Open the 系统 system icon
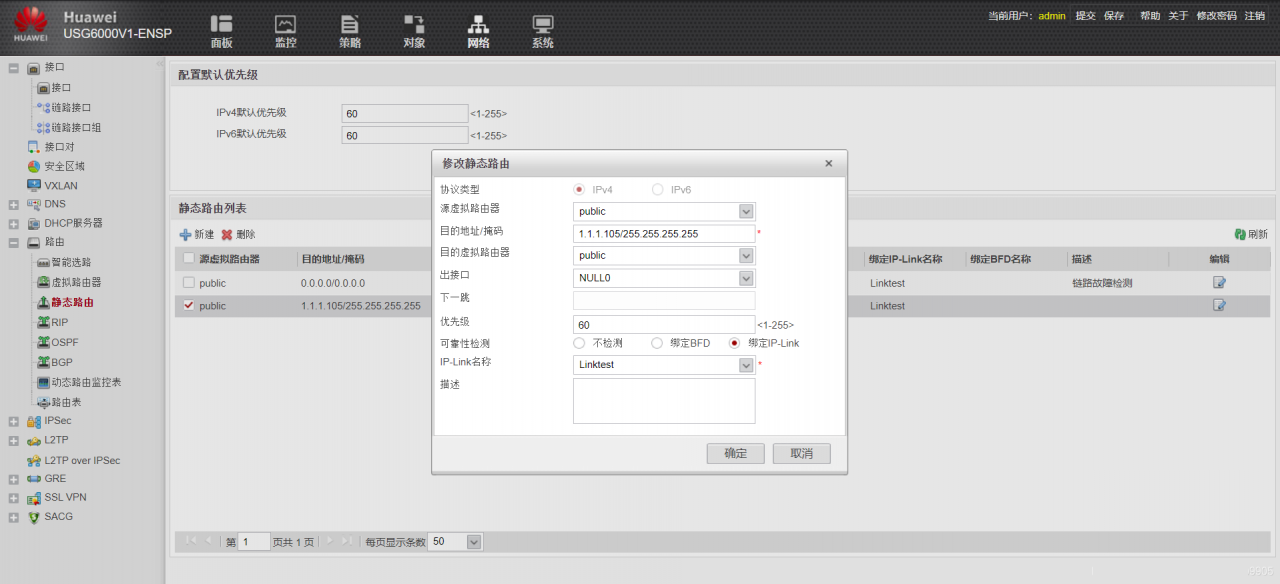 coord(542,24)
